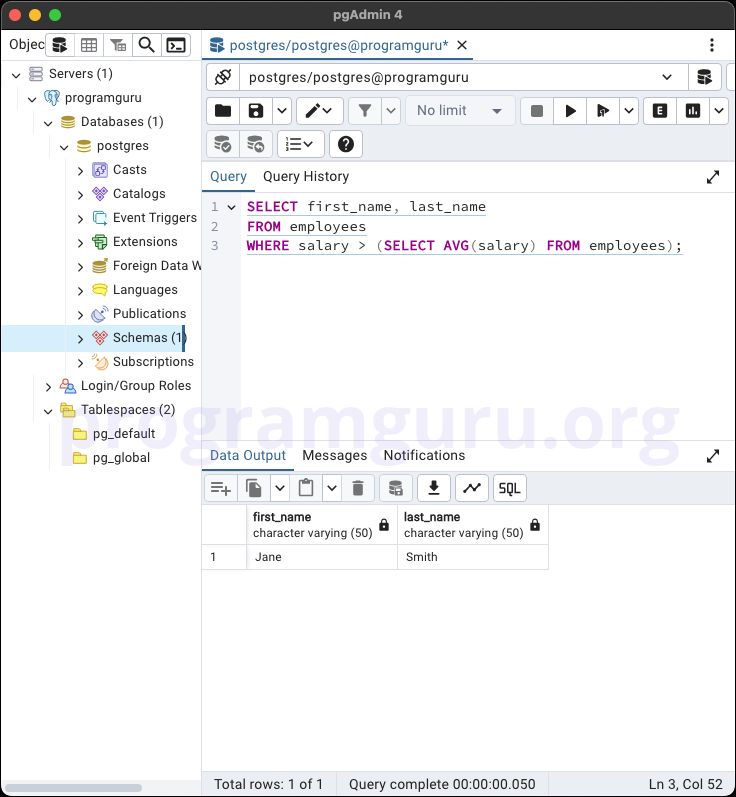Click the Jane cell in results
The height and width of the screenshot is (797, 736).
coord(321,557)
